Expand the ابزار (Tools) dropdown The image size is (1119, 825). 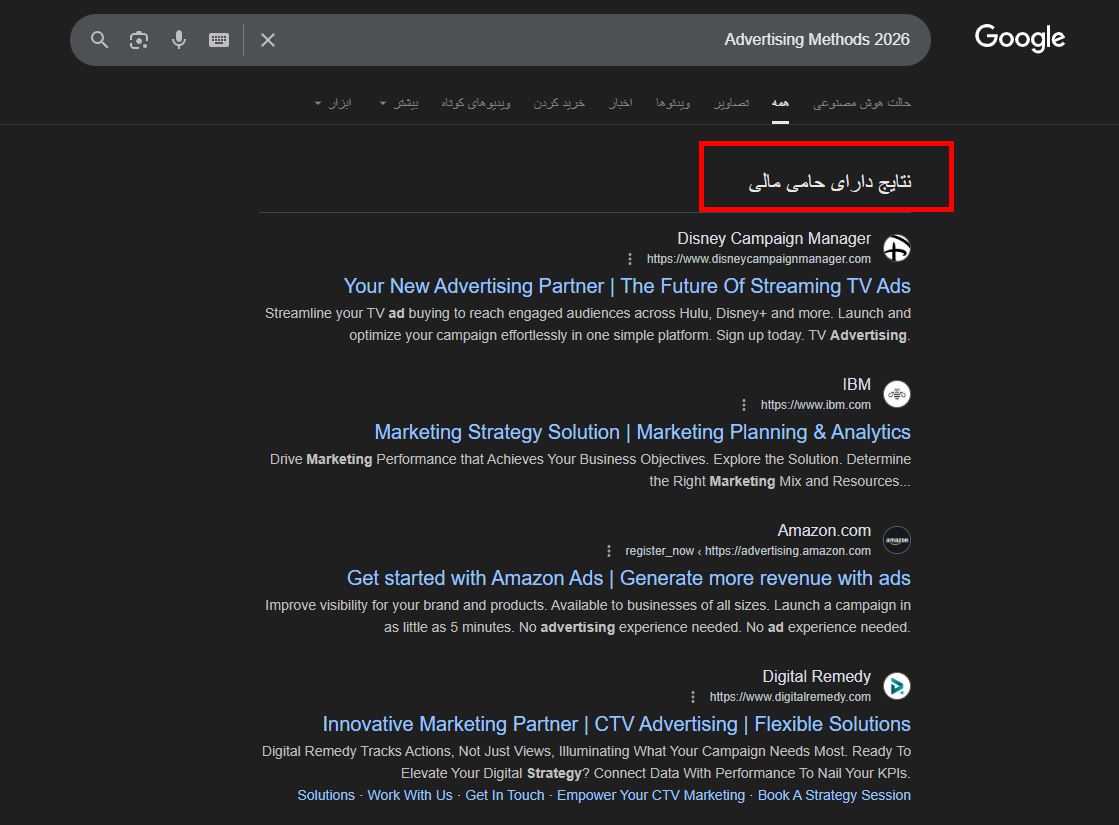[x=334, y=103]
